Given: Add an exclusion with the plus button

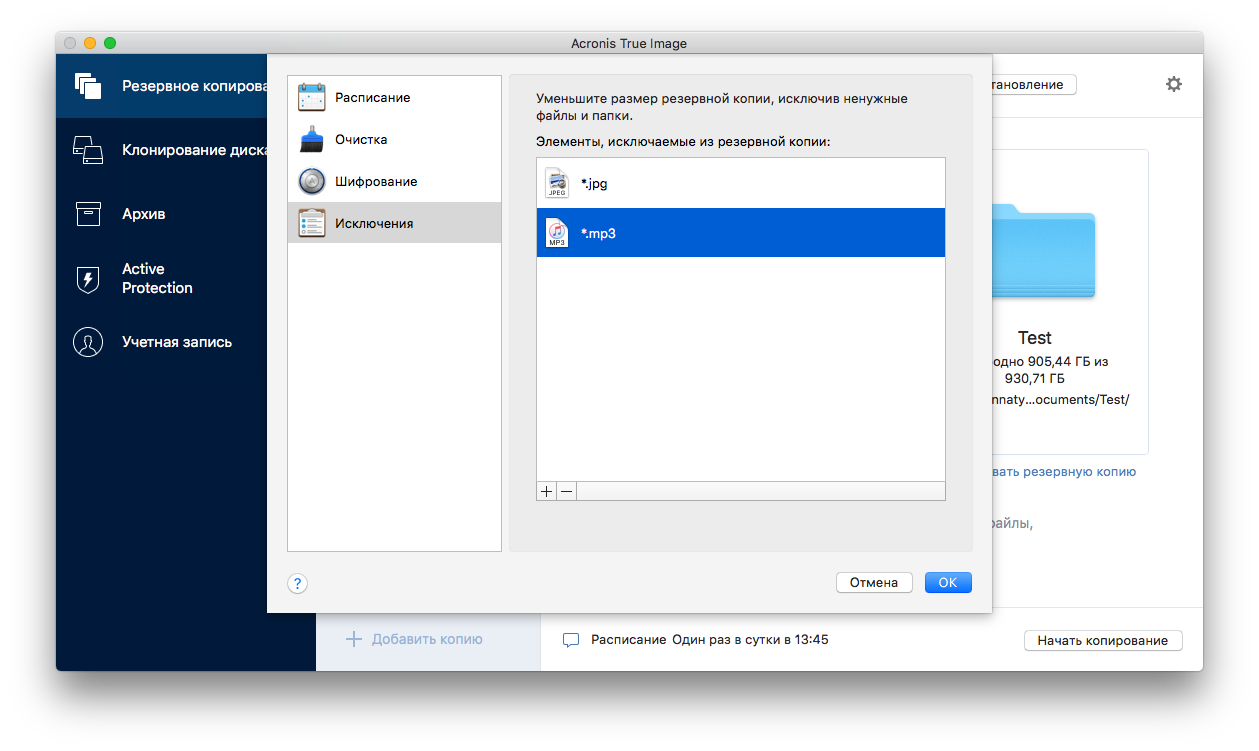Looking at the screenshot, I should [547, 491].
